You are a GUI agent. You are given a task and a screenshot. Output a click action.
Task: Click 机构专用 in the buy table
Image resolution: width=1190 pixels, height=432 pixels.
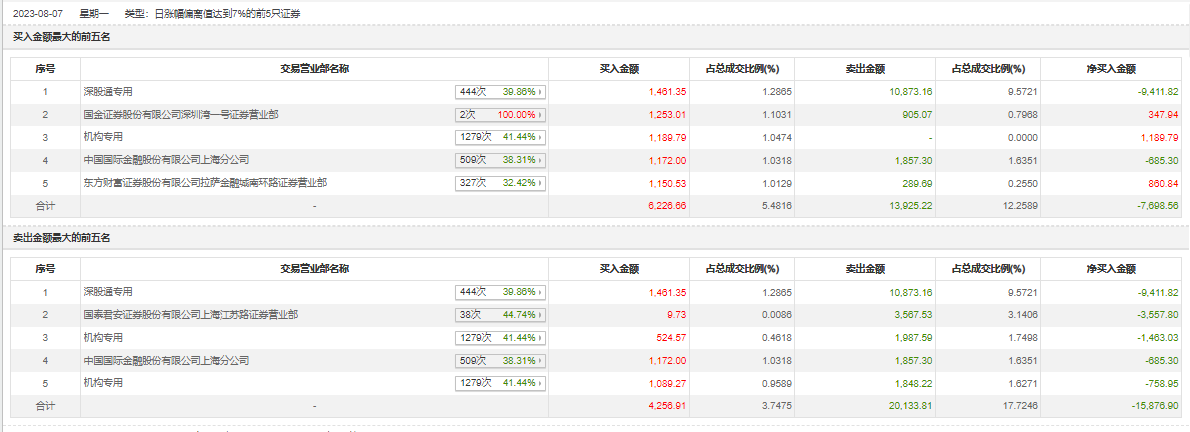tap(103, 137)
